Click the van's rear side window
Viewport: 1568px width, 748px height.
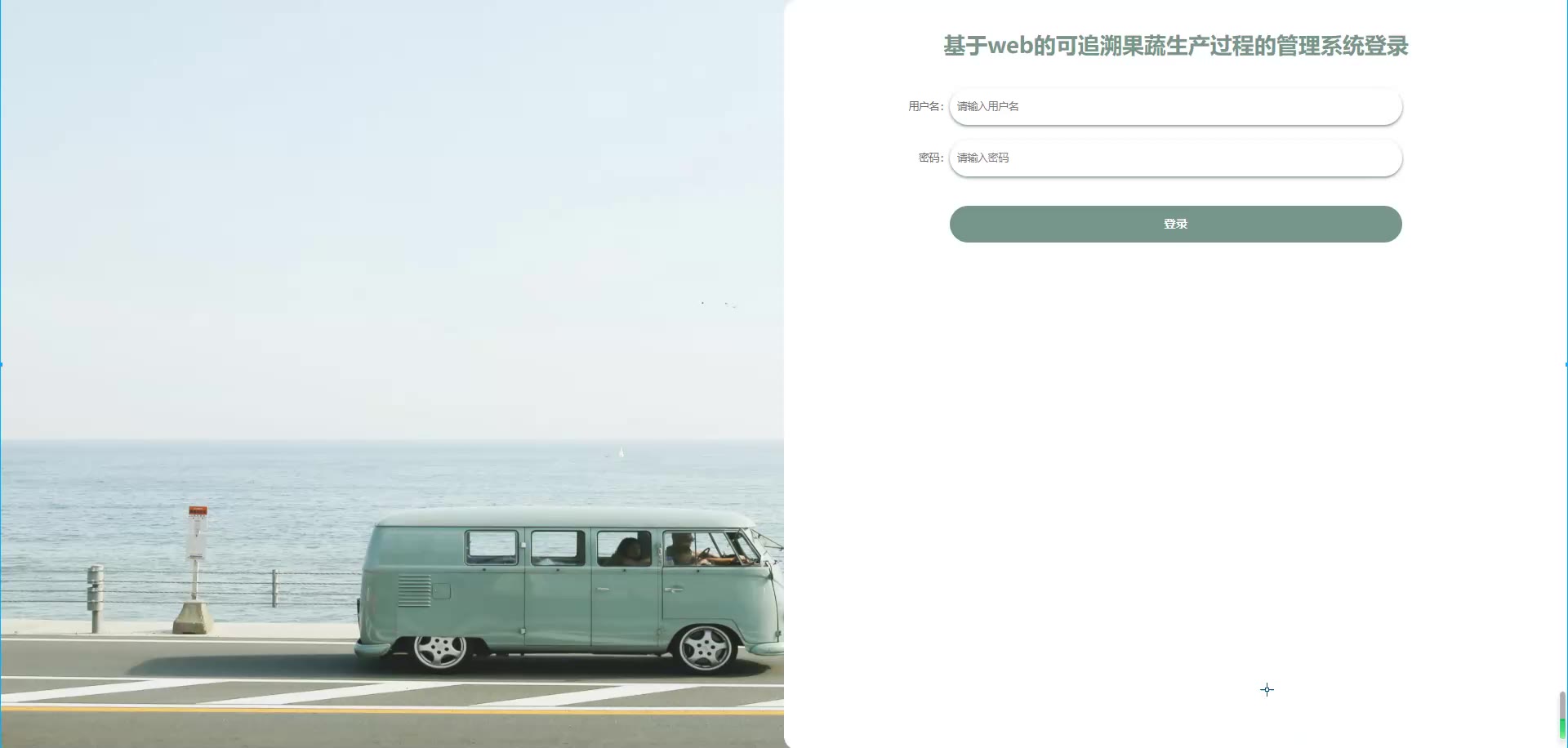[492, 547]
